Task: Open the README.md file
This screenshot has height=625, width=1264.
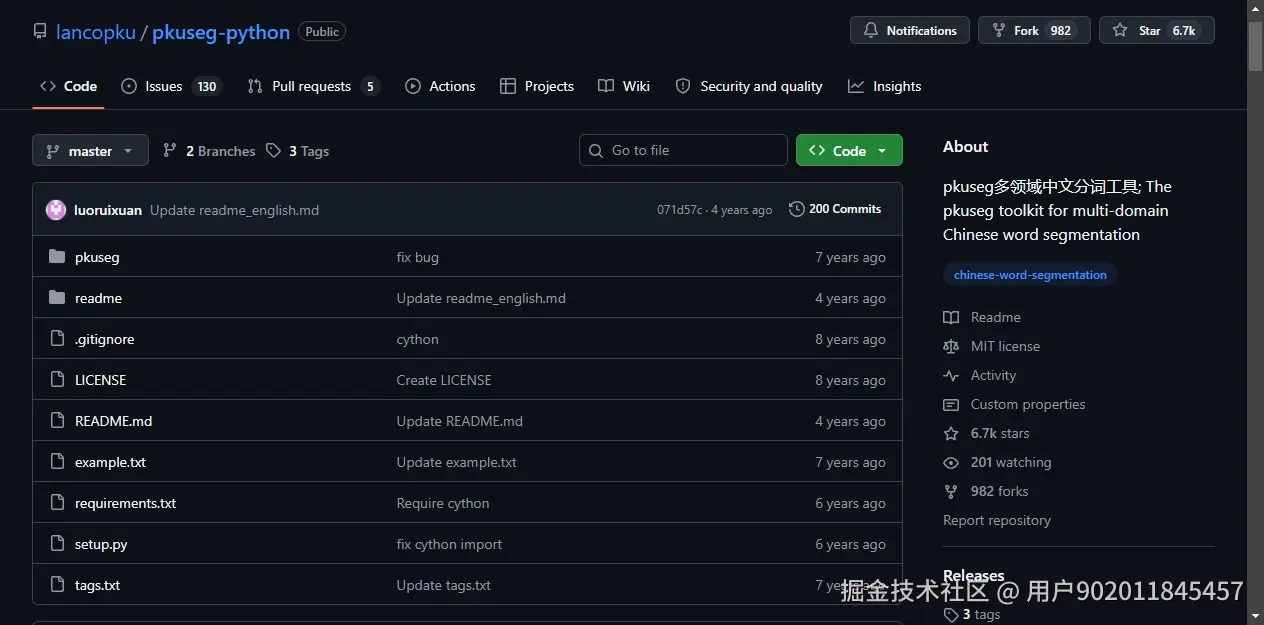Action: 113,421
